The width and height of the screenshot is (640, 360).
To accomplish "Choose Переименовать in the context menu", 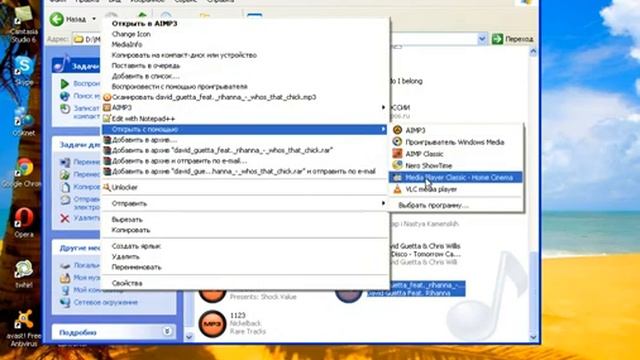I will (244, 267).
